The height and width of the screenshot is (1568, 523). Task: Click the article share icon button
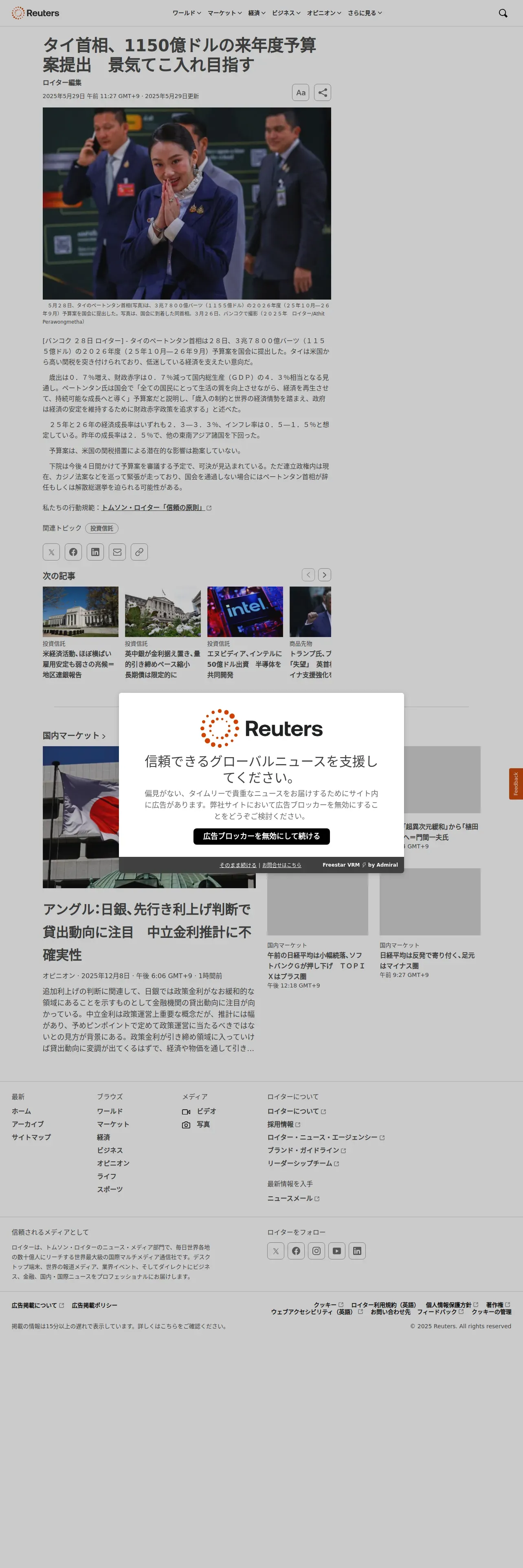[323, 92]
